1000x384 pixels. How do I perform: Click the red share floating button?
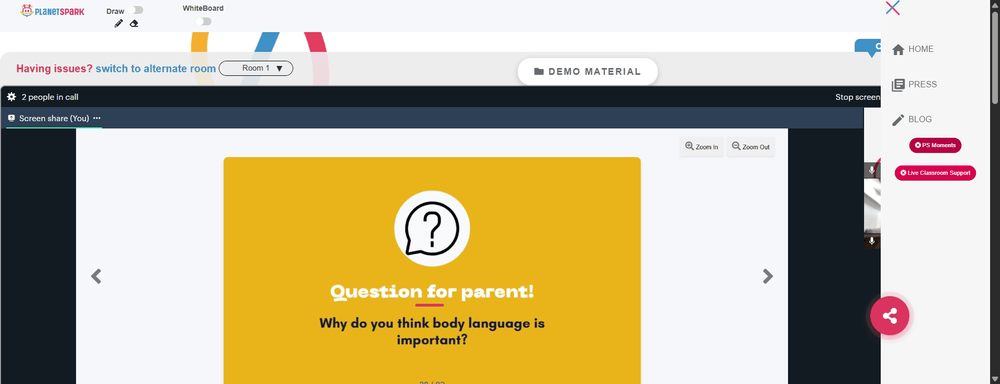click(x=890, y=316)
